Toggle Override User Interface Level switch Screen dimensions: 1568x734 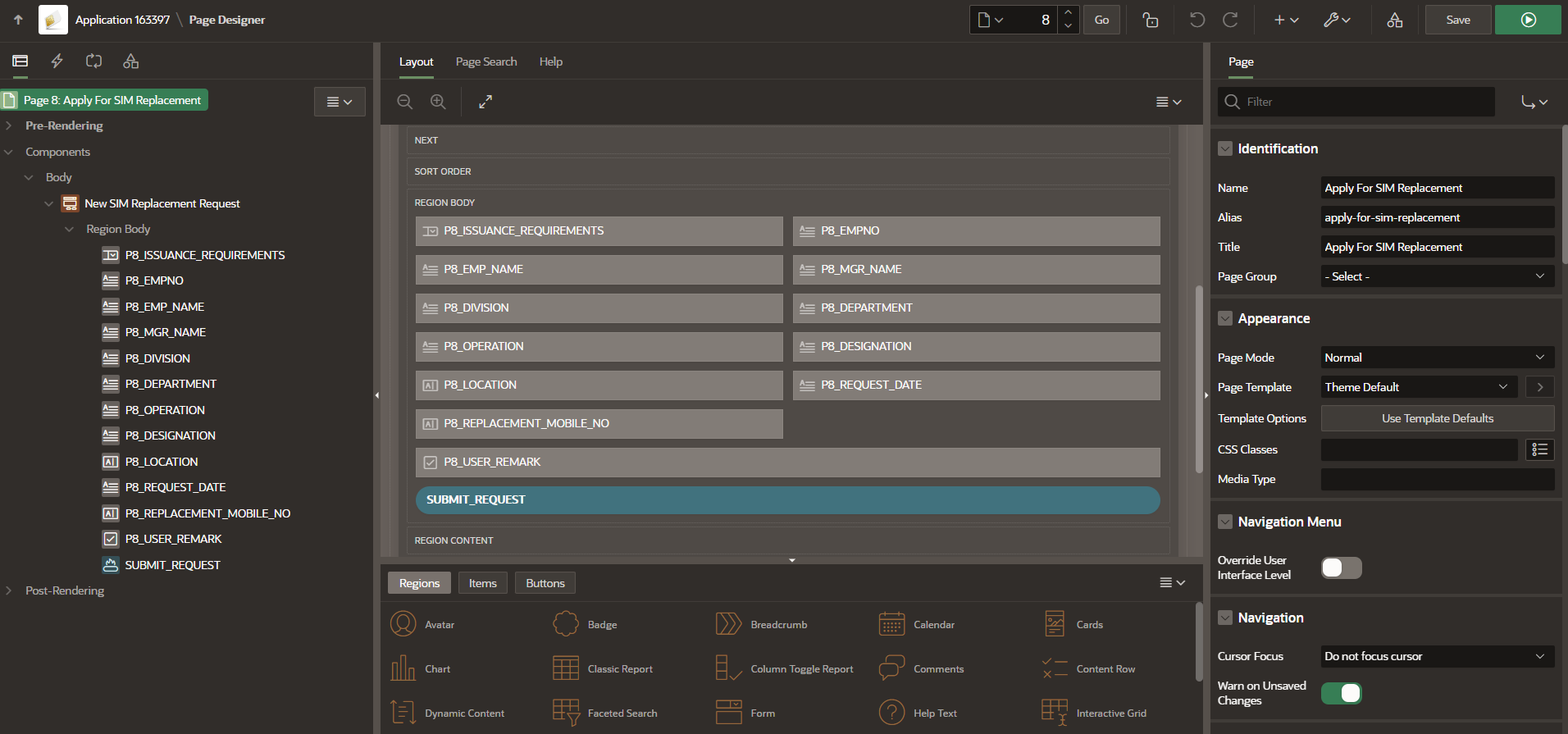point(1341,568)
